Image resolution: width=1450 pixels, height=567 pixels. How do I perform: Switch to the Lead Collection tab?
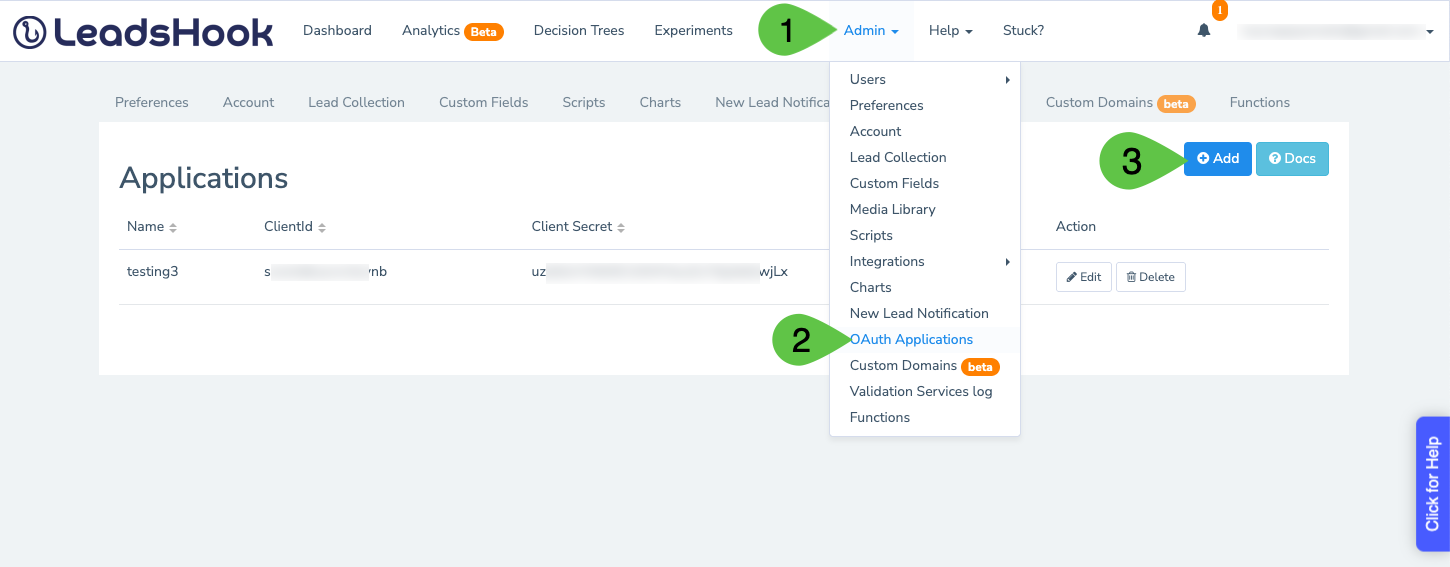[x=356, y=102]
